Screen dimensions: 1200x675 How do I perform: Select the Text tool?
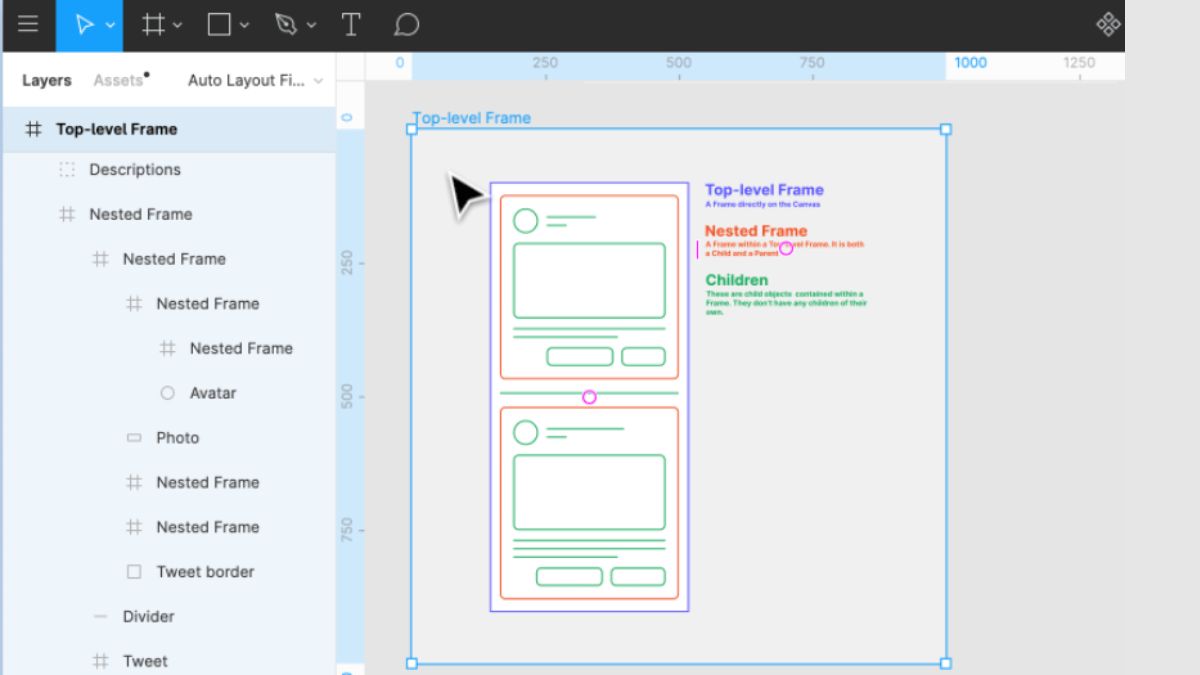point(351,25)
